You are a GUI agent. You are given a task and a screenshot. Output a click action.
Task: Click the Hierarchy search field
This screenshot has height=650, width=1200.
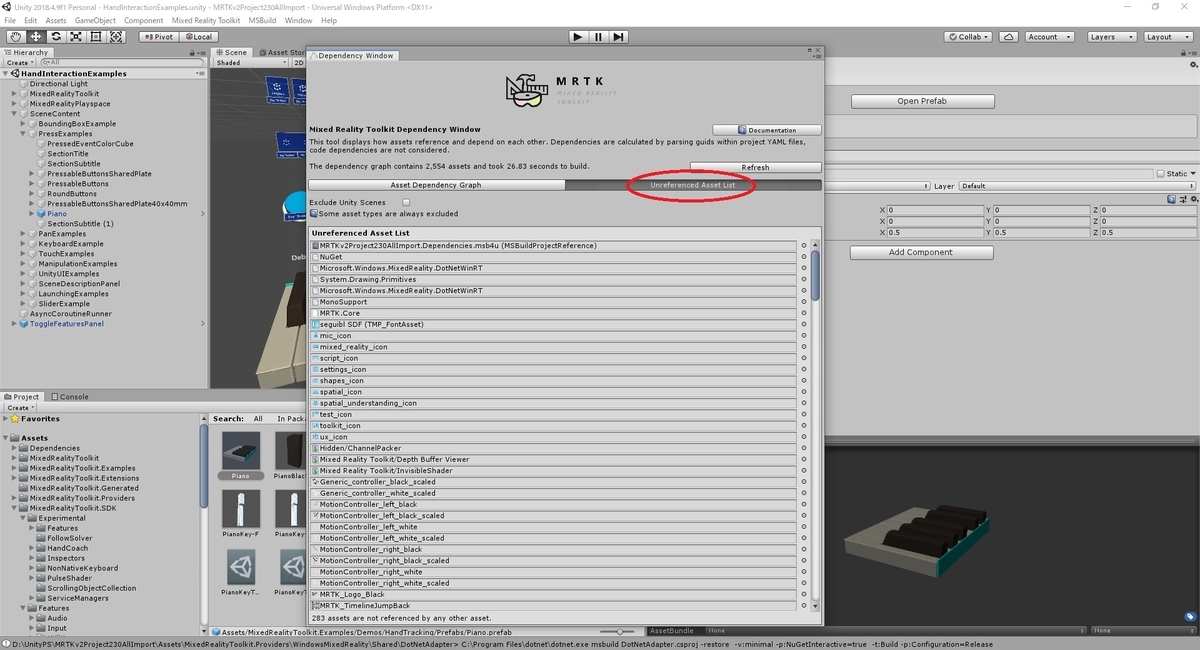[x=123, y=62]
